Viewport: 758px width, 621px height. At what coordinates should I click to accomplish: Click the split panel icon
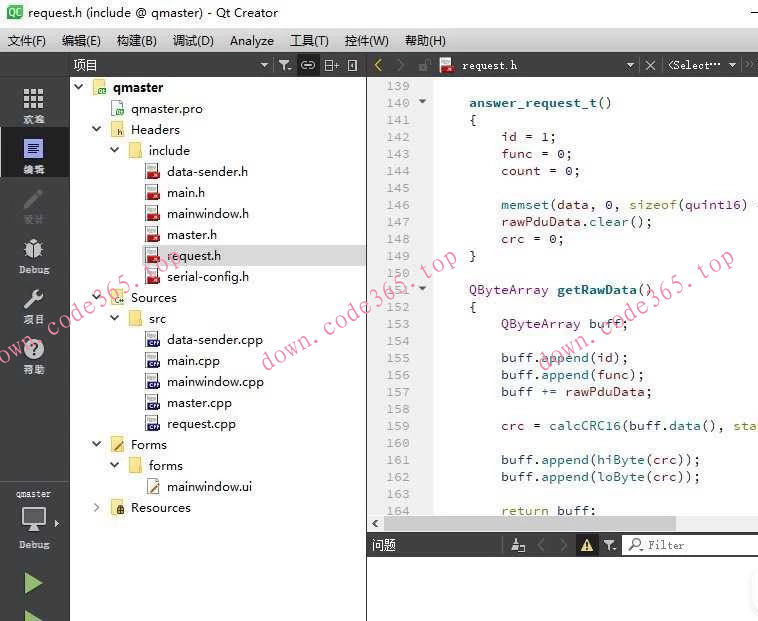click(331, 65)
